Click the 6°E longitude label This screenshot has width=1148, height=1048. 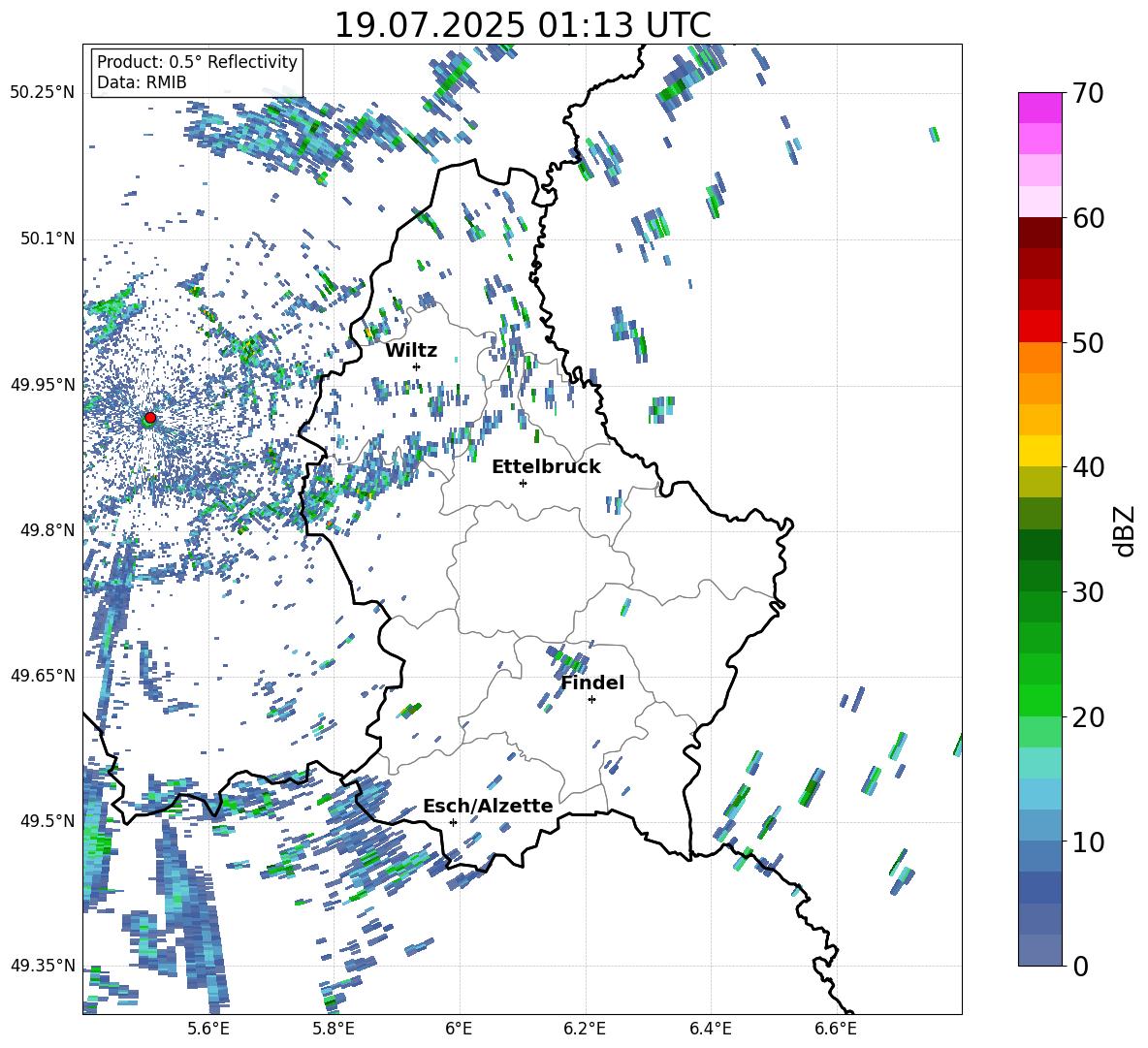tap(459, 1029)
